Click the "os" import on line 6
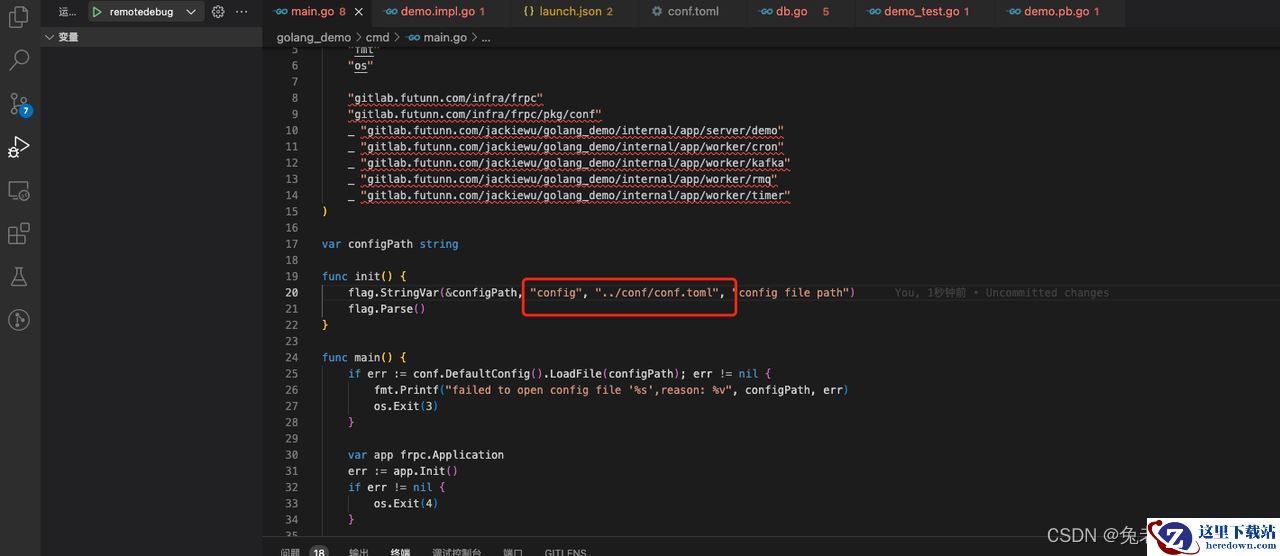 tap(361, 66)
